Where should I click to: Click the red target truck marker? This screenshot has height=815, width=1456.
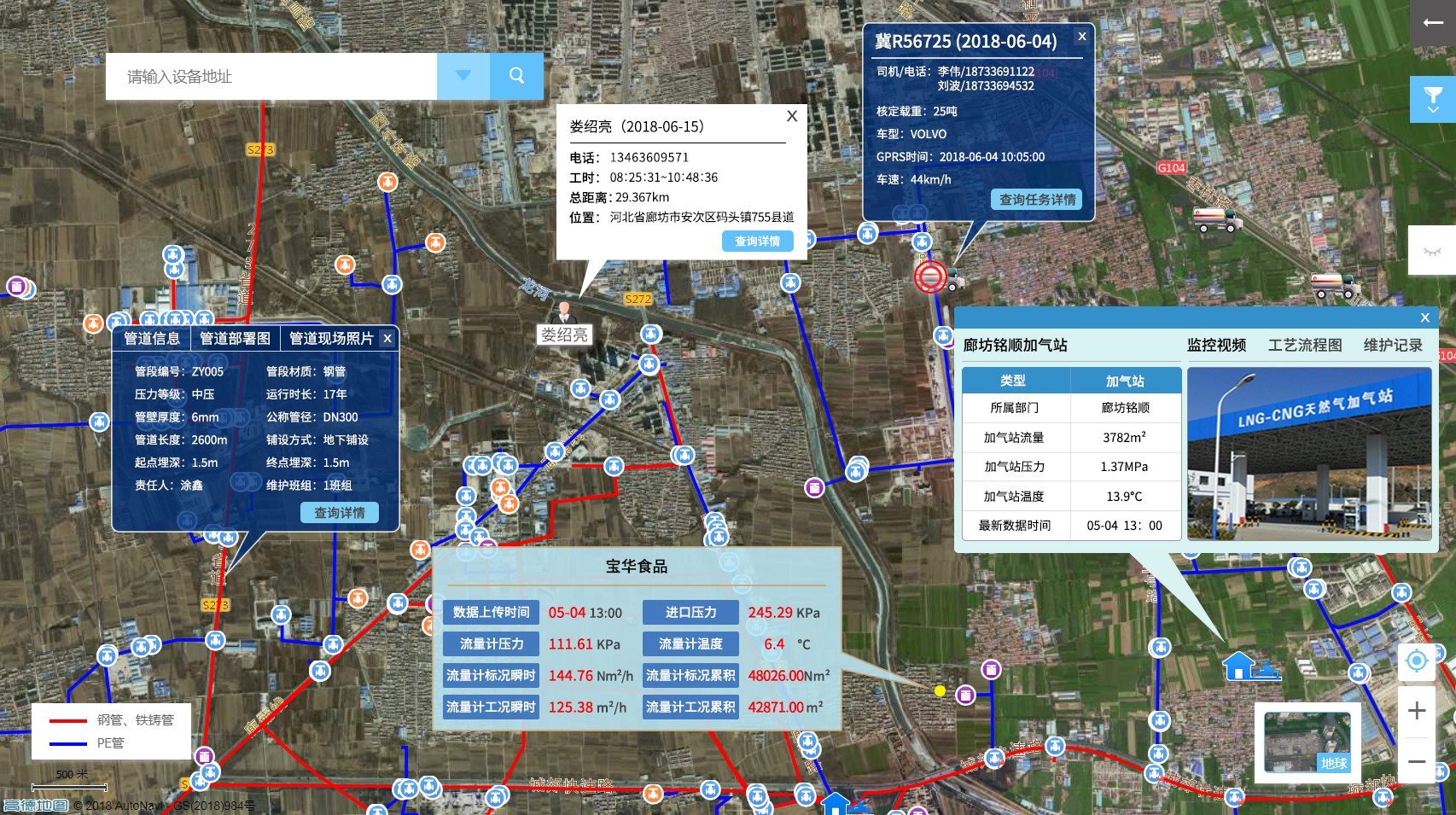point(930,277)
